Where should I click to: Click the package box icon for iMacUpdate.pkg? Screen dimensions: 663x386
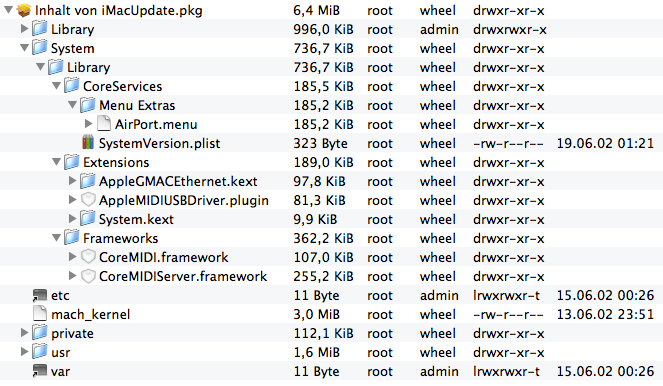coord(24,10)
